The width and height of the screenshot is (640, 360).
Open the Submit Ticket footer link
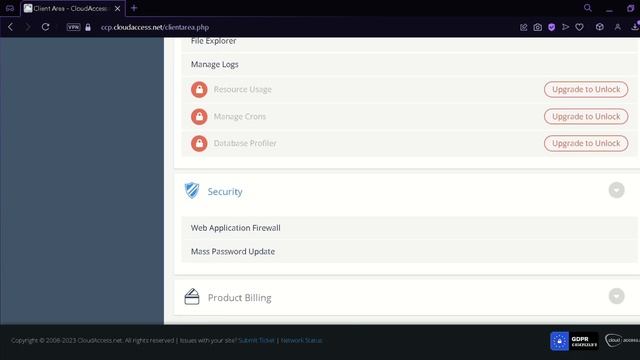[256, 340]
